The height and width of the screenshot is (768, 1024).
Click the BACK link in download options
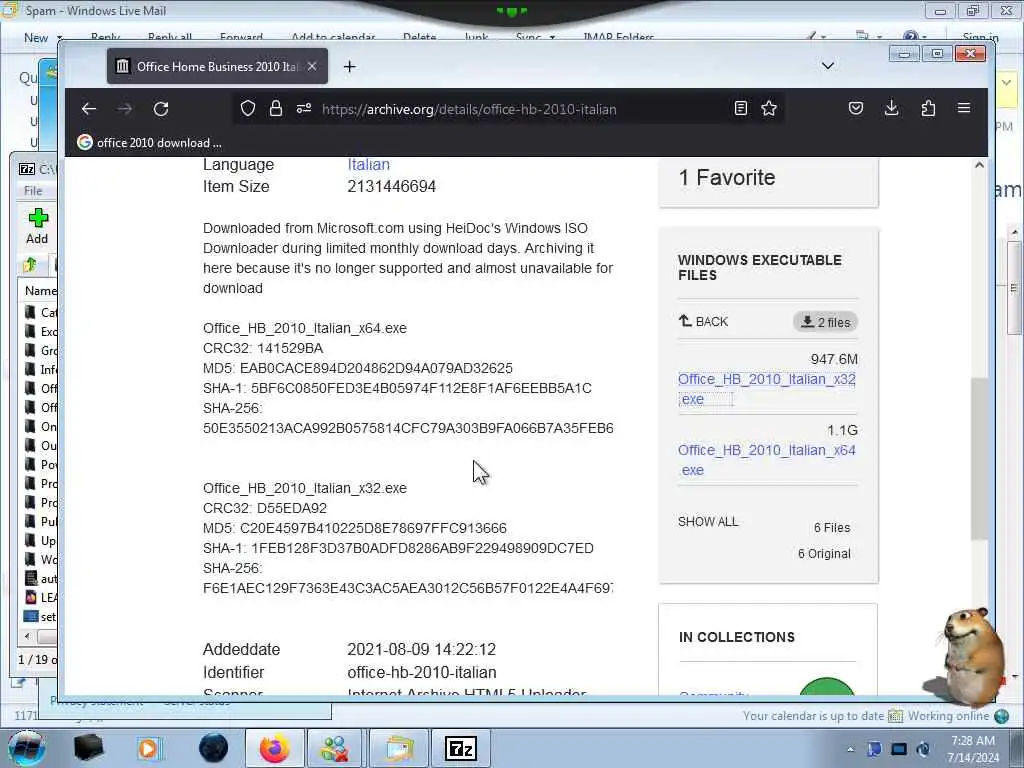pyautogui.click(x=703, y=321)
